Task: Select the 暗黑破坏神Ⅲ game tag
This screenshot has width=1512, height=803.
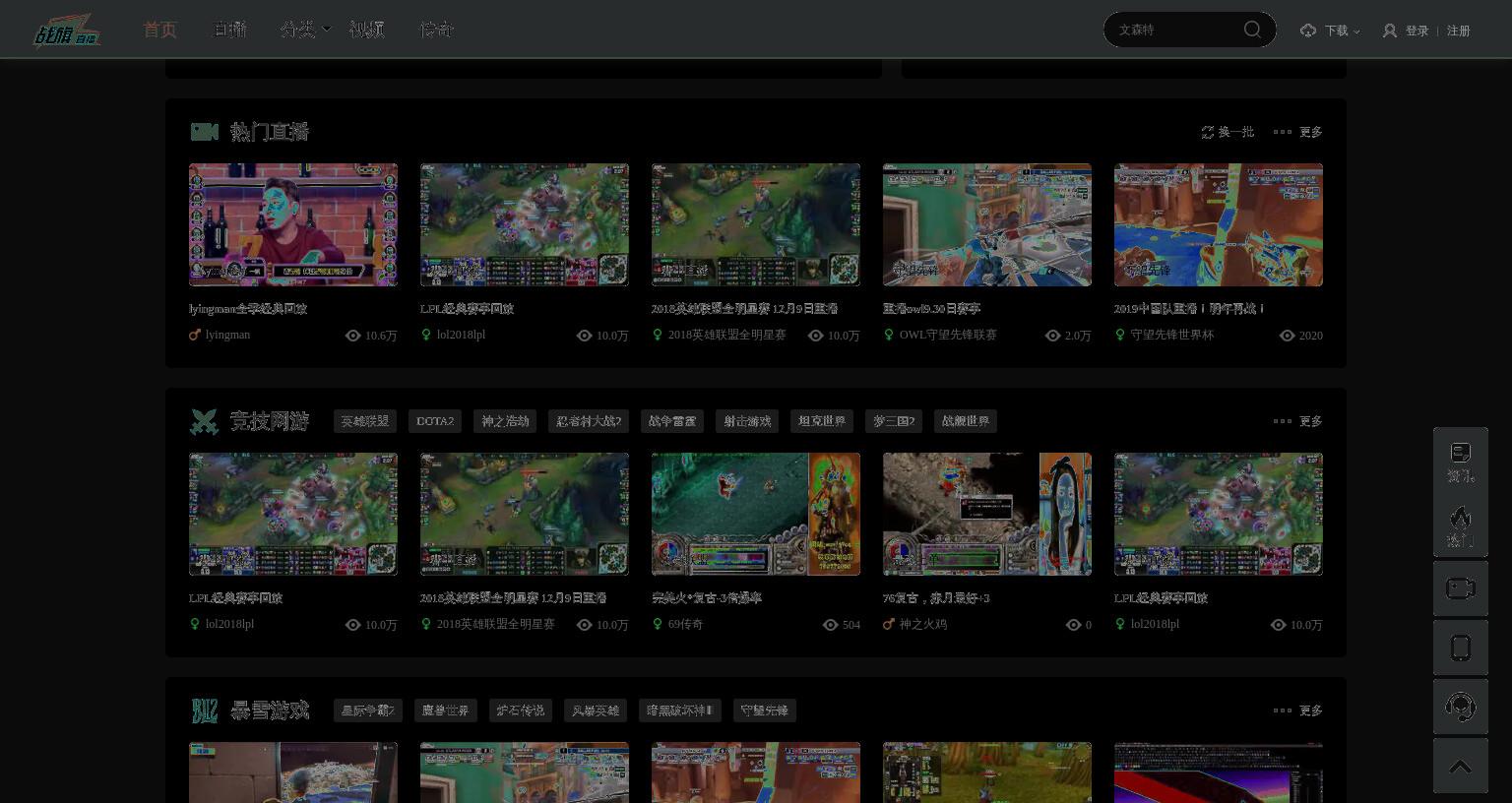Action: (x=680, y=710)
